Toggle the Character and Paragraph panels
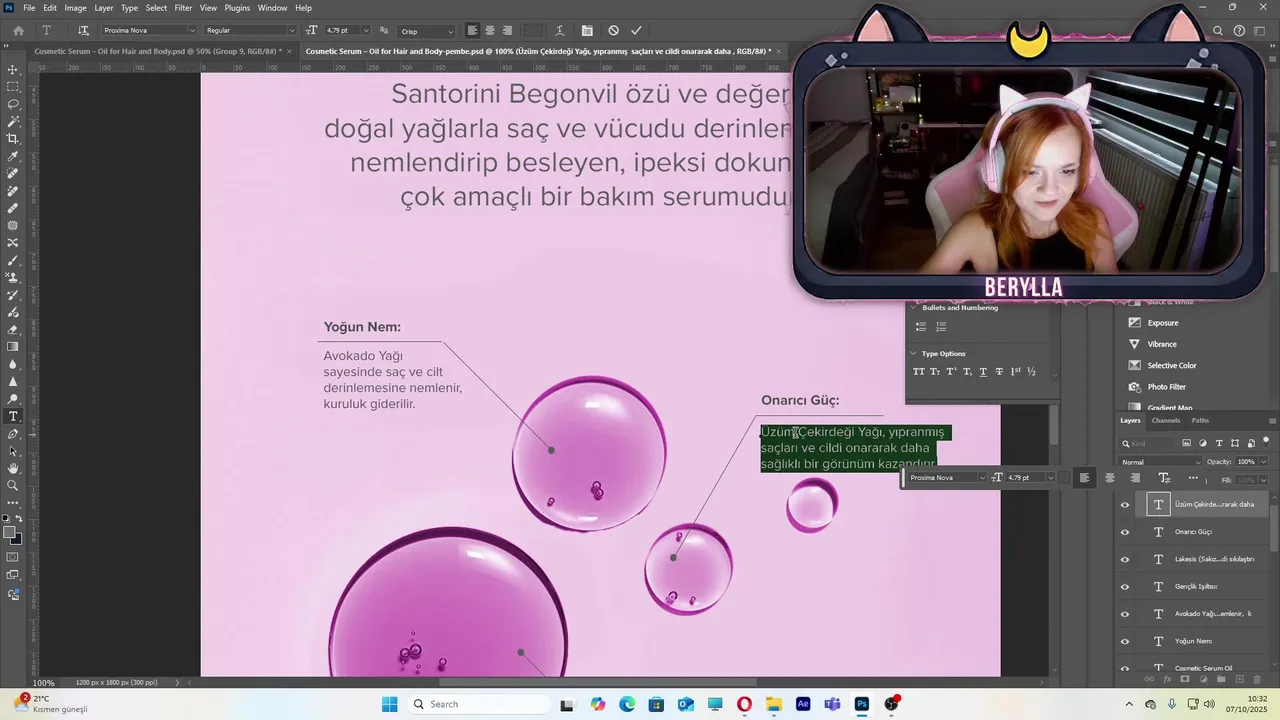1280x720 pixels. pyautogui.click(x=587, y=30)
